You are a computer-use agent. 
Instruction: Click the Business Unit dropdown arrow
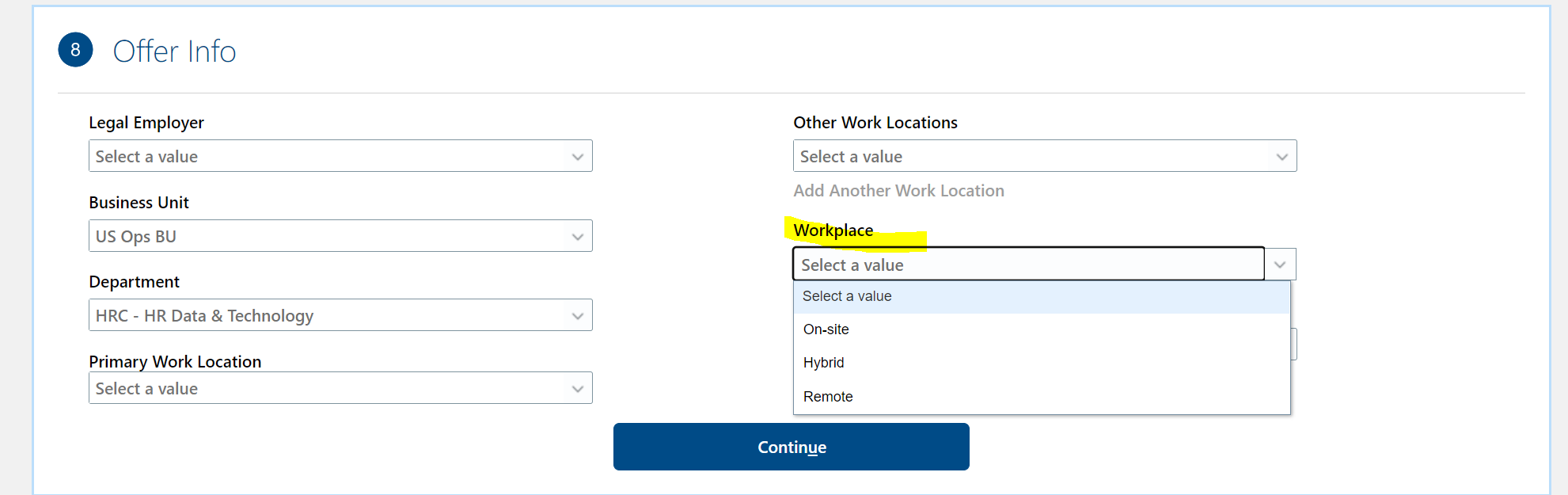(x=577, y=235)
